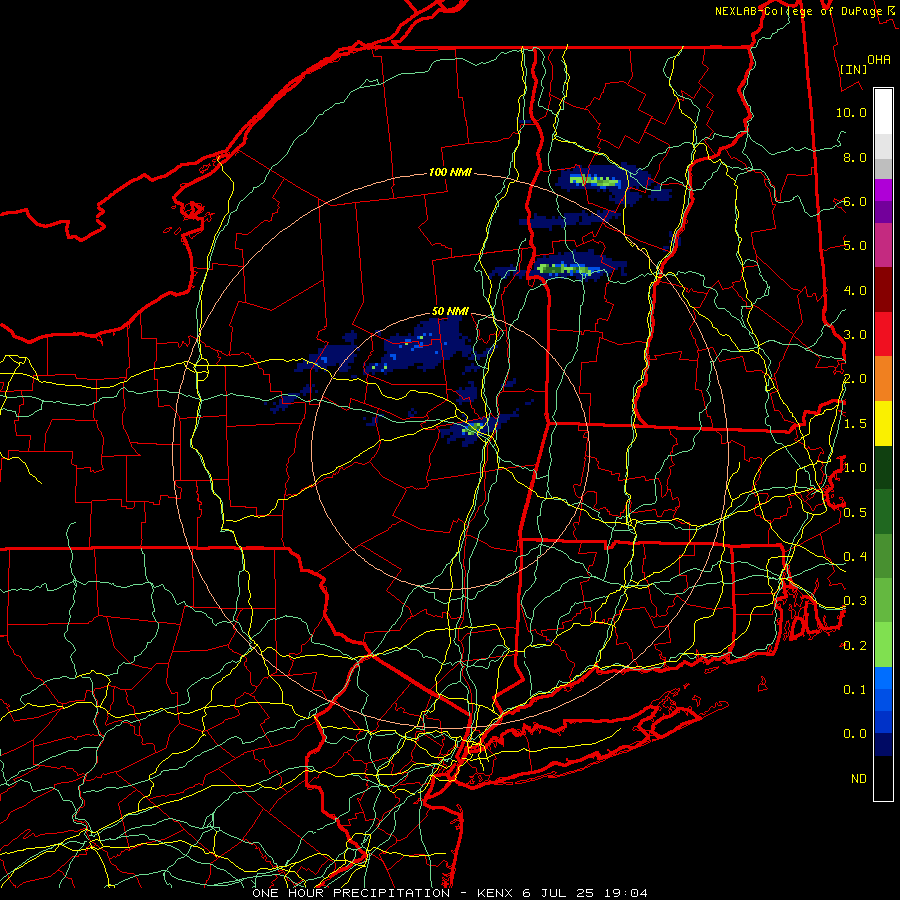The width and height of the screenshot is (900, 900).
Task: Click the ND legend label
Action: click(859, 778)
